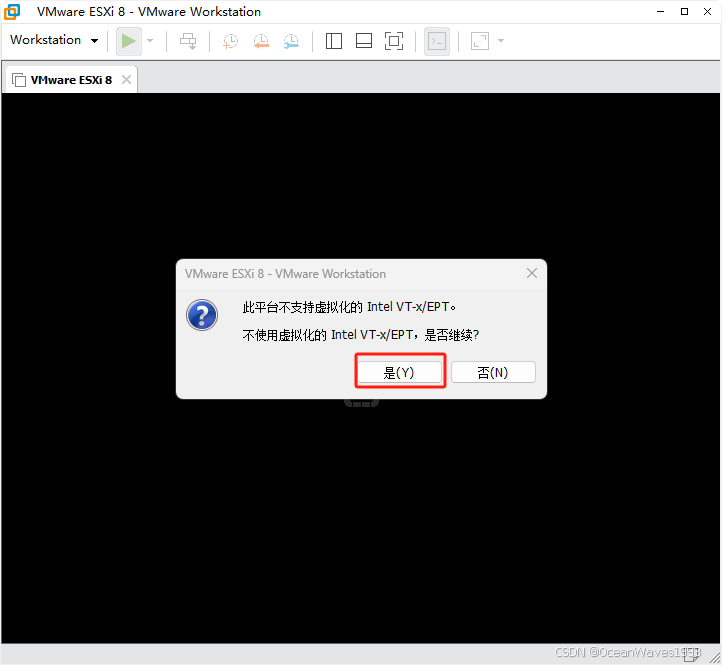Click the green Power On play button

[128, 41]
